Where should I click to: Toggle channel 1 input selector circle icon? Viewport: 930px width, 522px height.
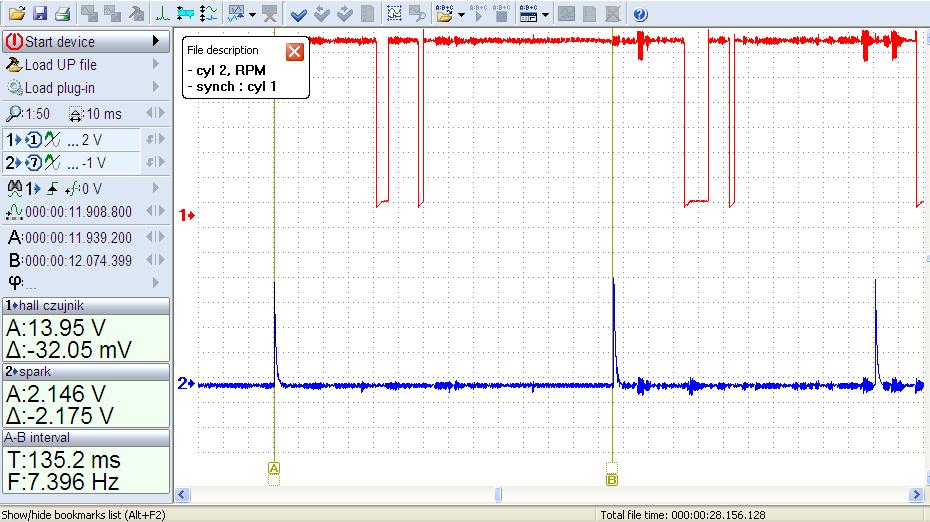point(33,140)
